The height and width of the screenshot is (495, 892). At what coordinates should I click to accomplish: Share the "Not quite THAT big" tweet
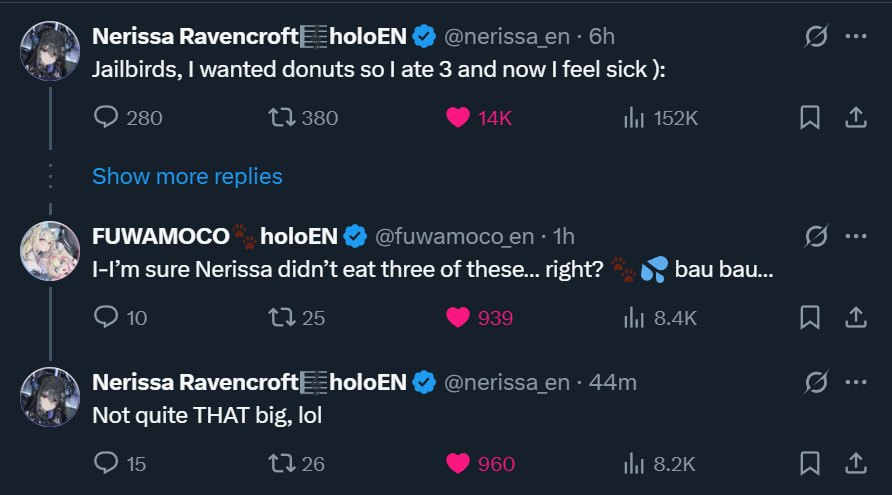tap(856, 463)
